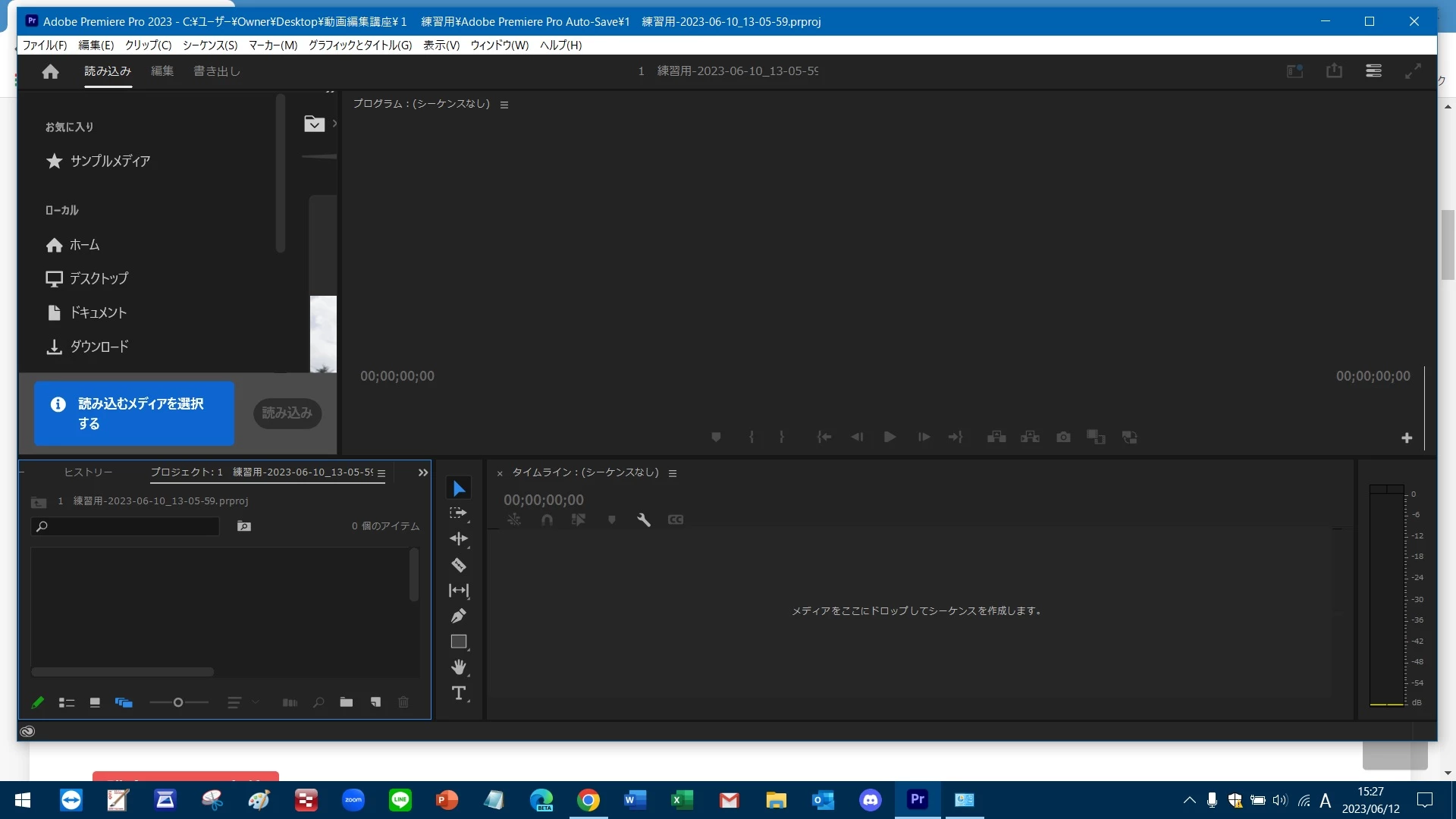Click the Lift icon in Program monitor
This screenshot has height=819, width=1456.
click(x=996, y=437)
